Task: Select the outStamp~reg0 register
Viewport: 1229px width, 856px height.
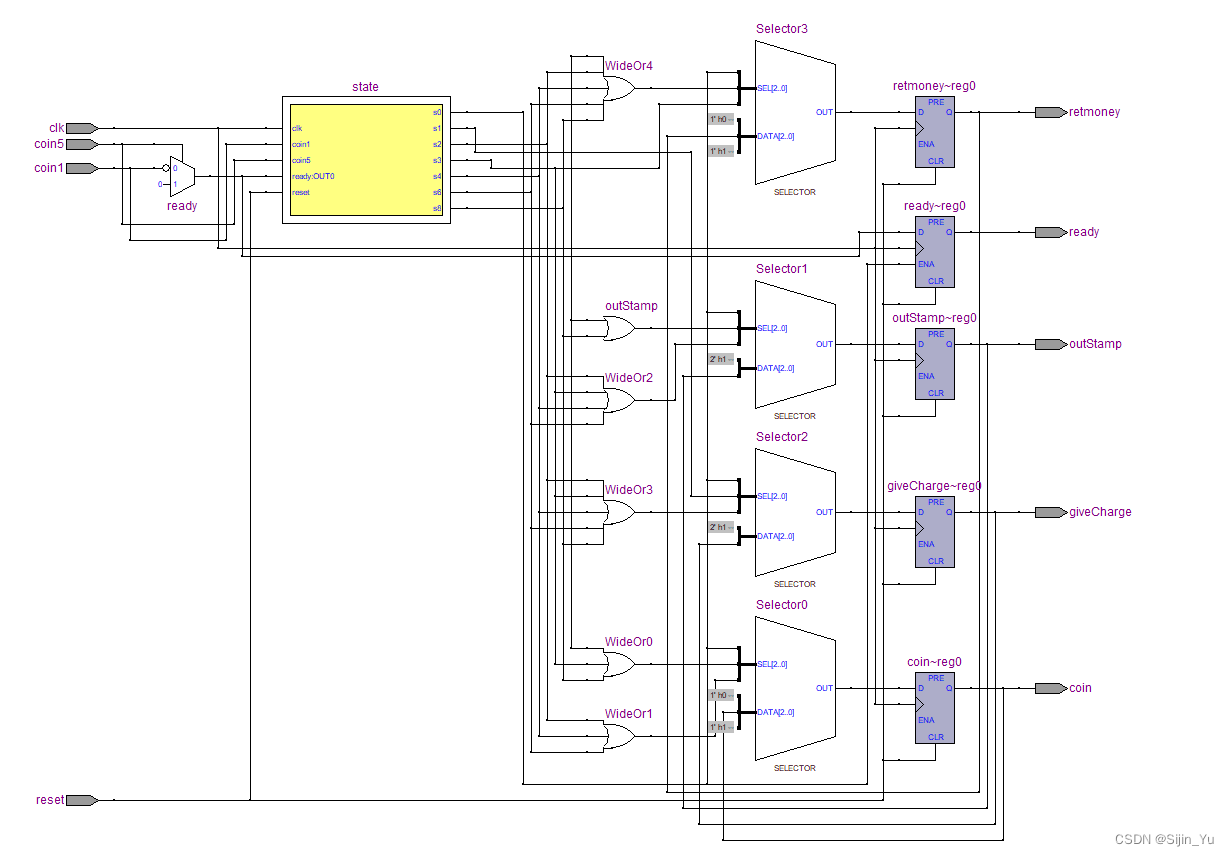Action: [x=935, y=363]
